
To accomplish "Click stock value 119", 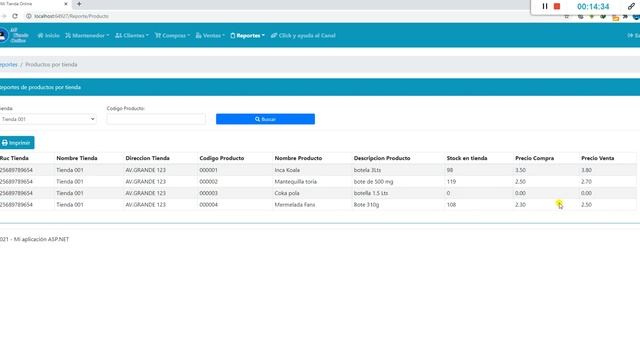I will (451, 182).
